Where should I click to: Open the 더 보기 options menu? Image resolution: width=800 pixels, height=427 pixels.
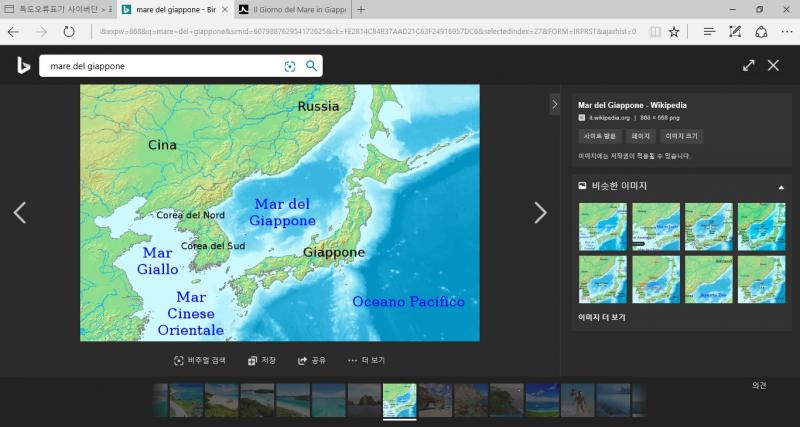point(366,360)
